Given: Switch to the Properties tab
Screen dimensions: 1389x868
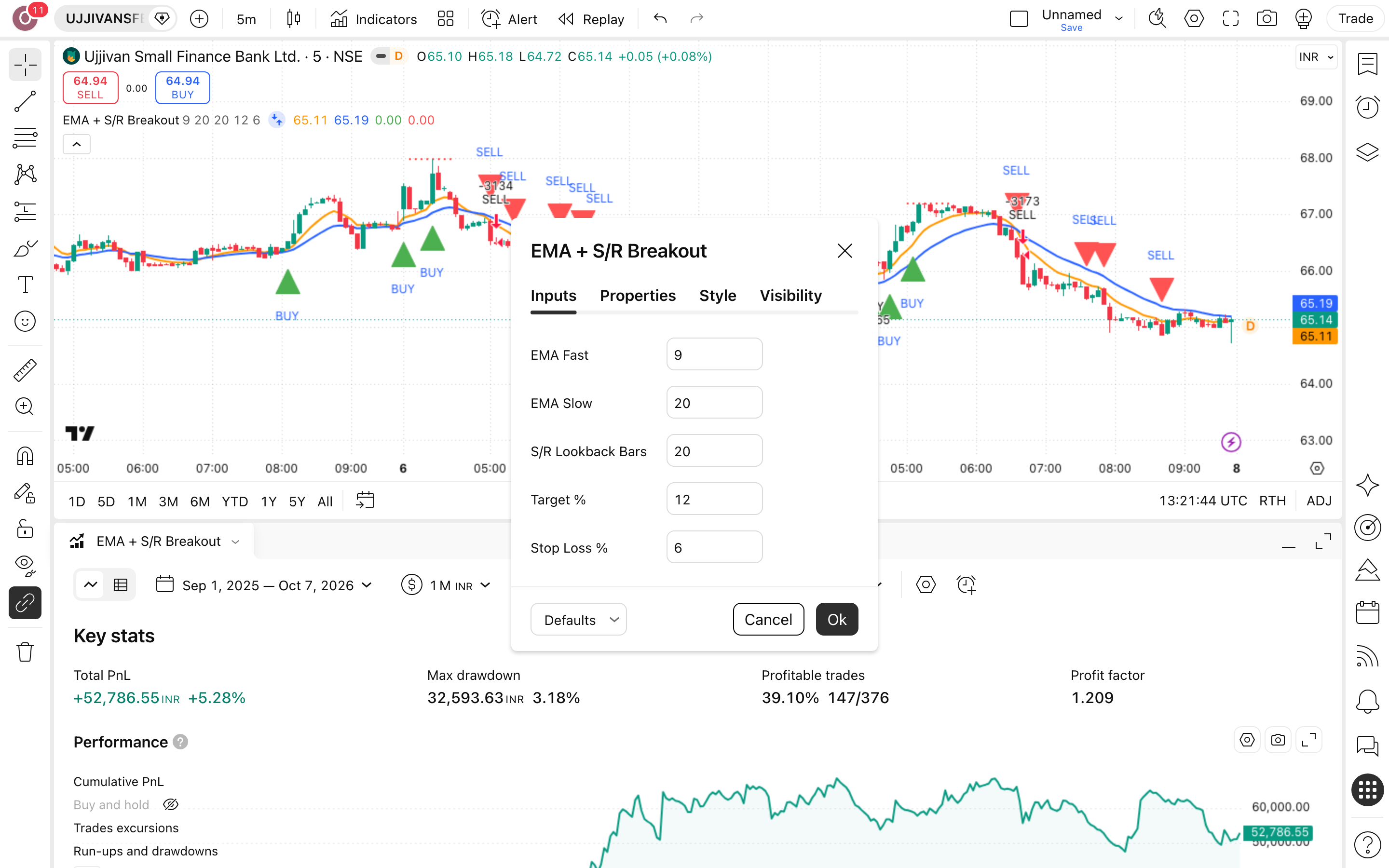Looking at the screenshot, I should pos(638,295).
